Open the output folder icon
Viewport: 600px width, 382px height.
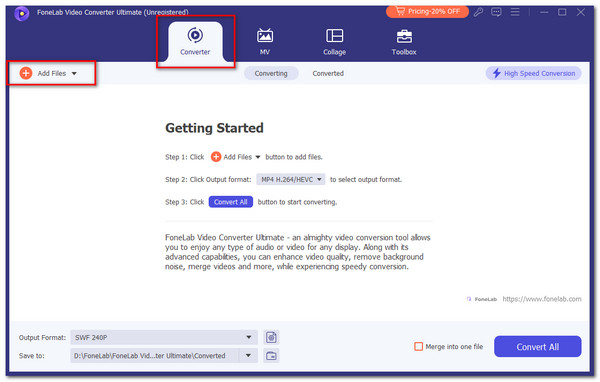click(271, 356)
